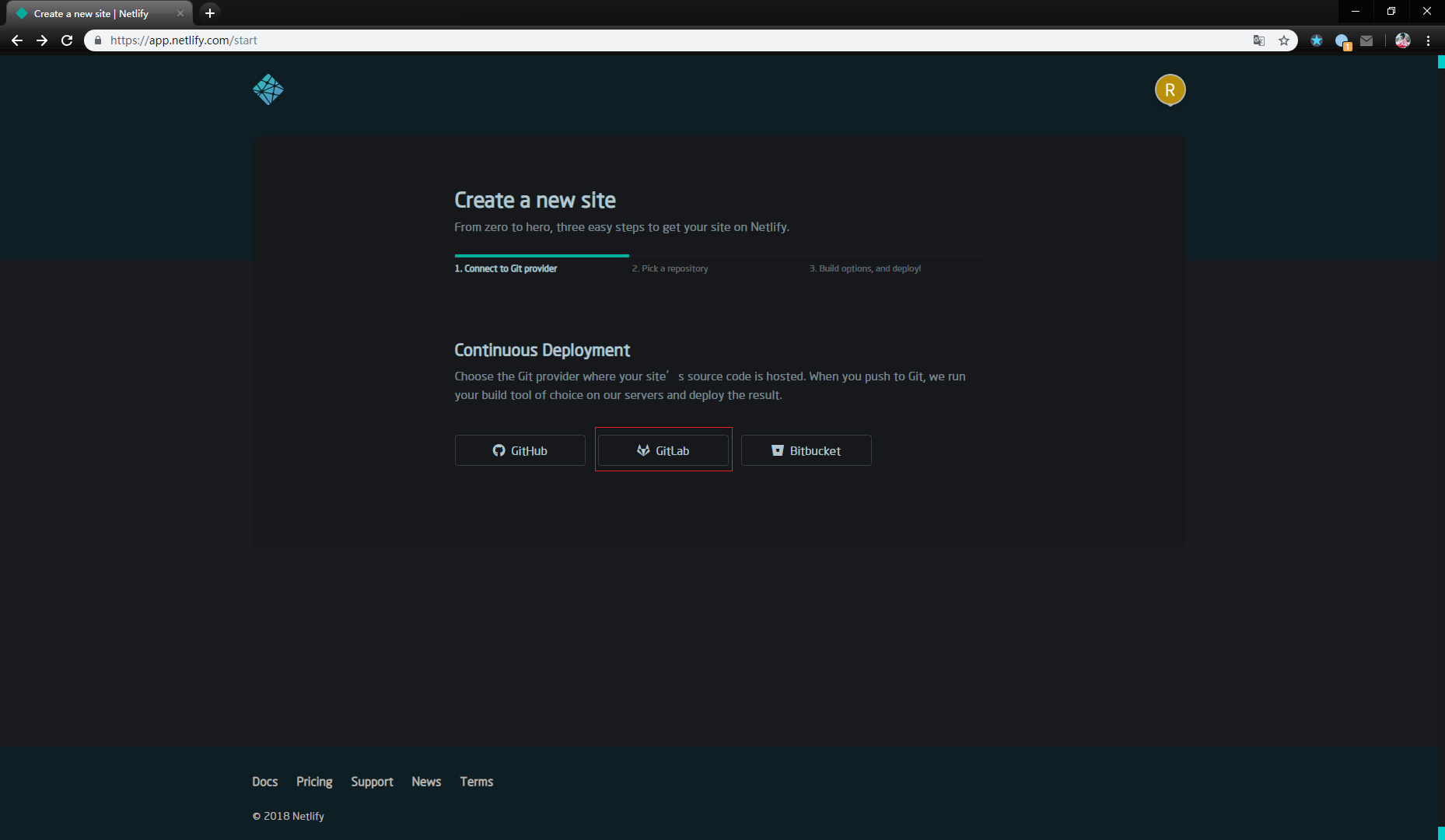
Task: Open the Docs footer link
Action: point(264,782)
